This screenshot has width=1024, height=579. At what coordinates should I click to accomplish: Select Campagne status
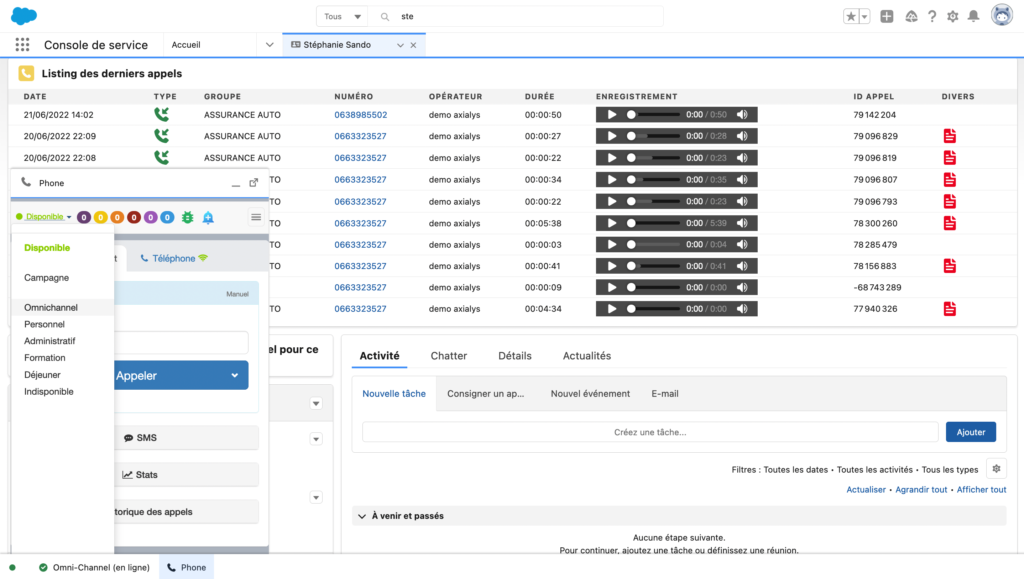[x=46, y=277]
